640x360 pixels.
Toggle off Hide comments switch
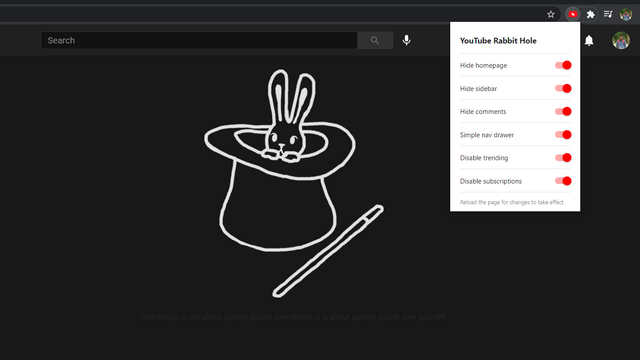pos(563,111)
